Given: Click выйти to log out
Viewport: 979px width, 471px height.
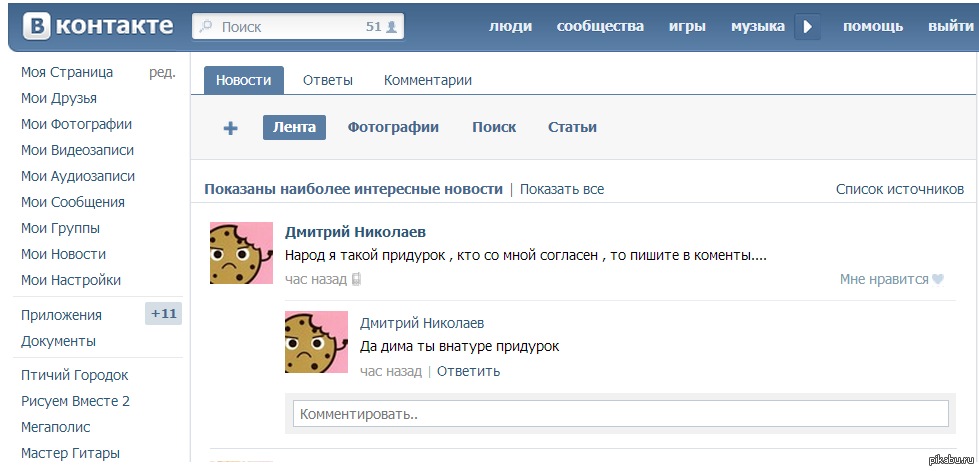Looking at the screenshot, I should (x=950, y=27).
